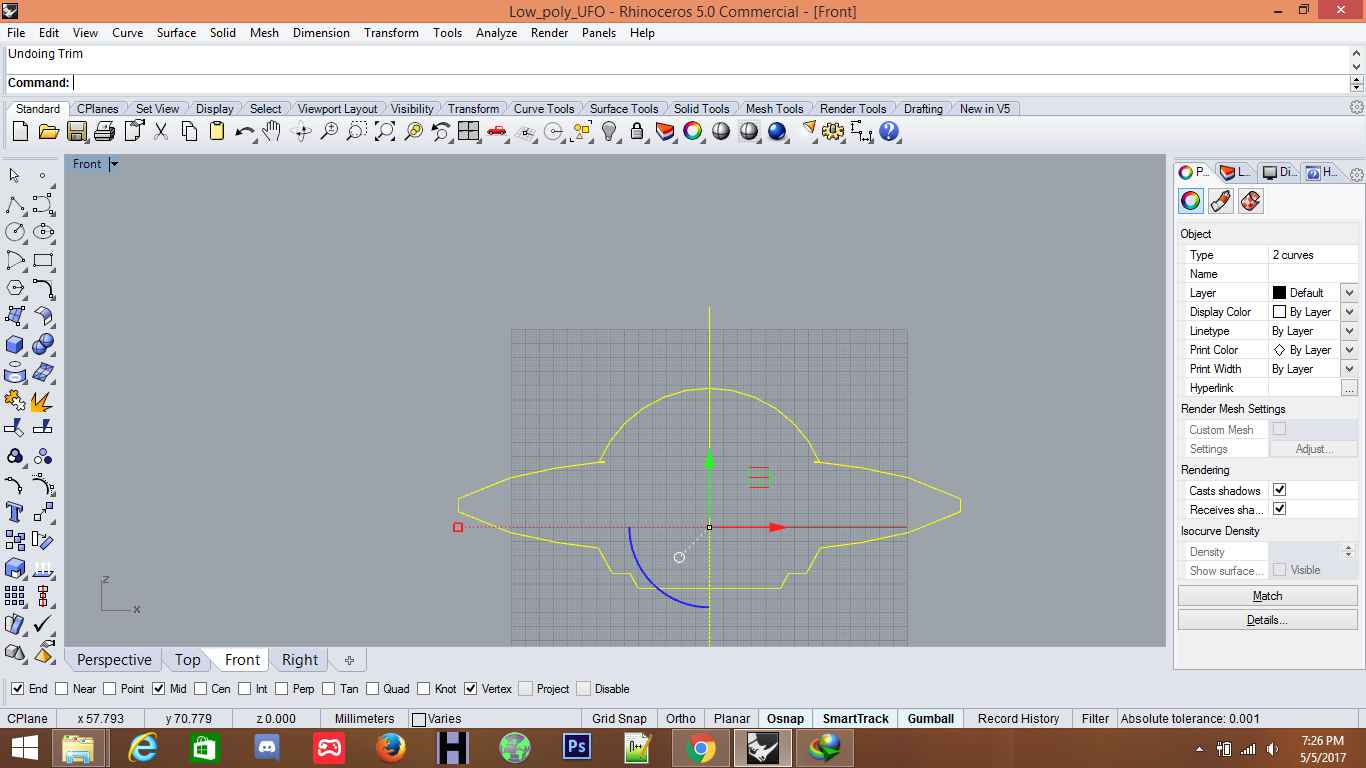Viewport: 1366px width, 768px height.
Task: Toggle Ortho in the status bar
Action: (681, 719)
